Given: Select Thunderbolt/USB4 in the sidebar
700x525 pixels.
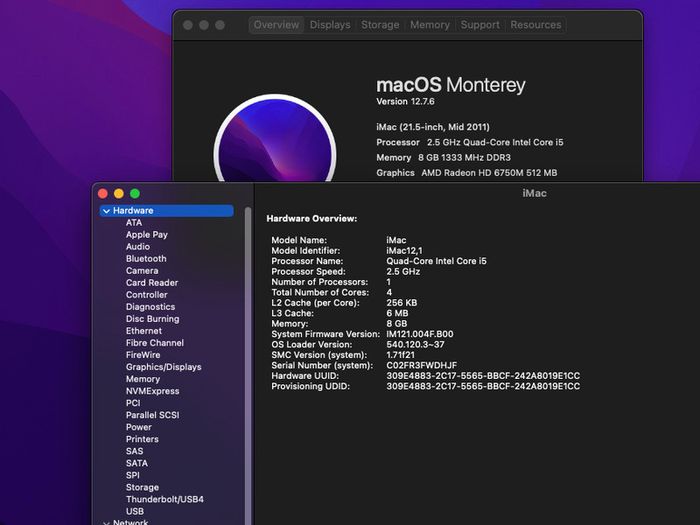Looking at the screenshot, I should (165, 500).
